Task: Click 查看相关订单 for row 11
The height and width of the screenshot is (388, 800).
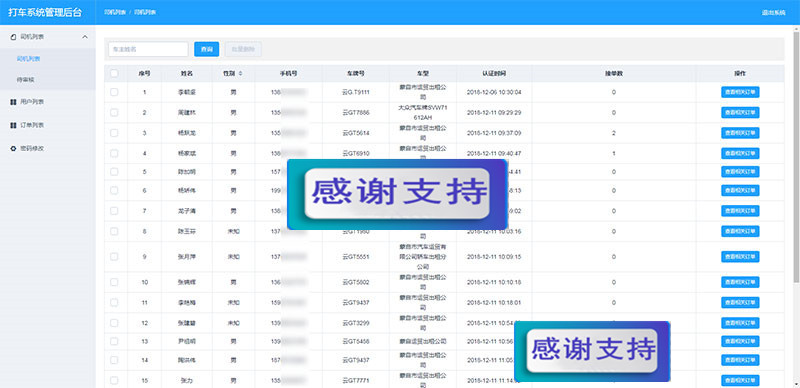Action: click(x=740, y=303)
